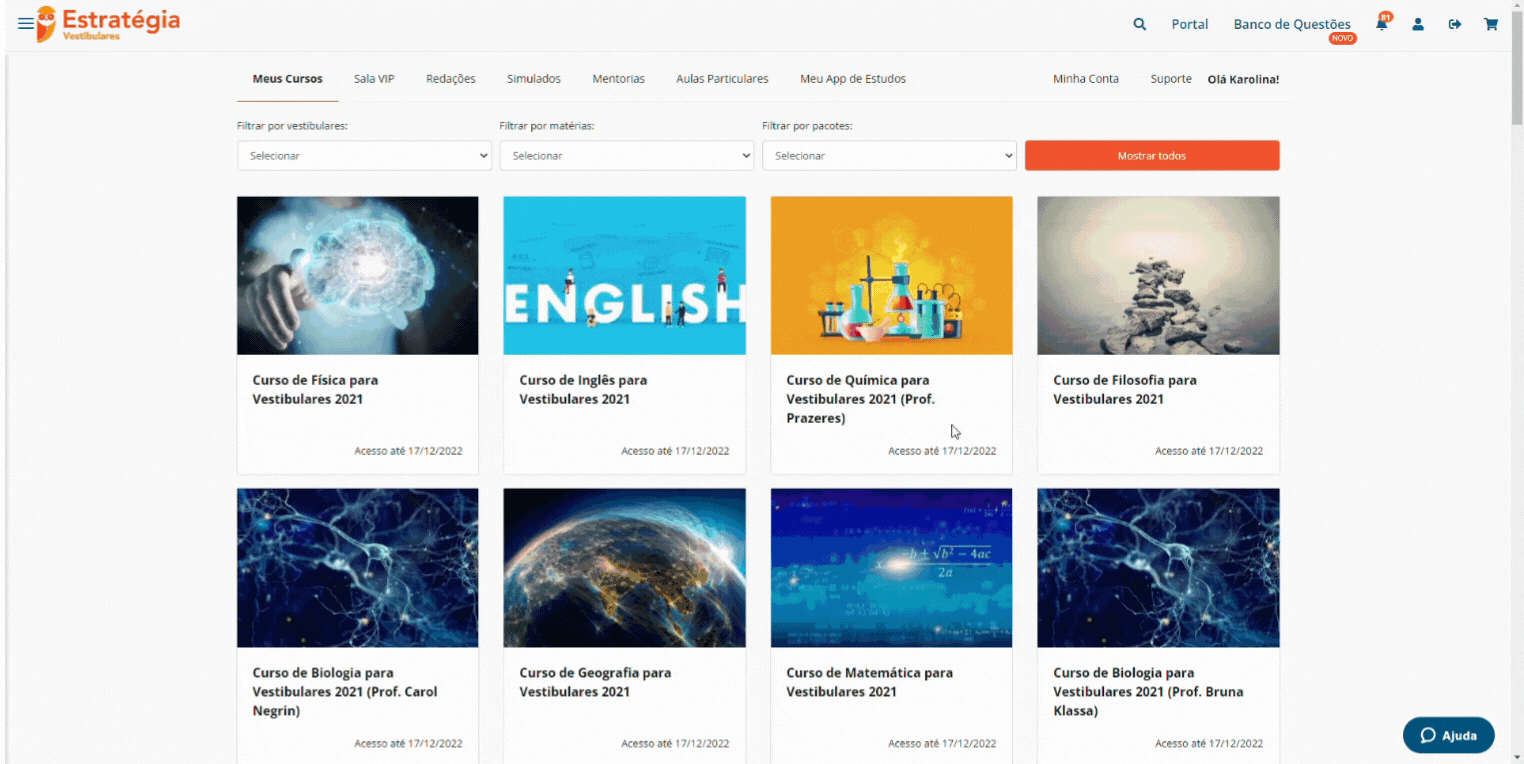
Task: Open the shopping cart icon
Action: tap(1491, 24)
